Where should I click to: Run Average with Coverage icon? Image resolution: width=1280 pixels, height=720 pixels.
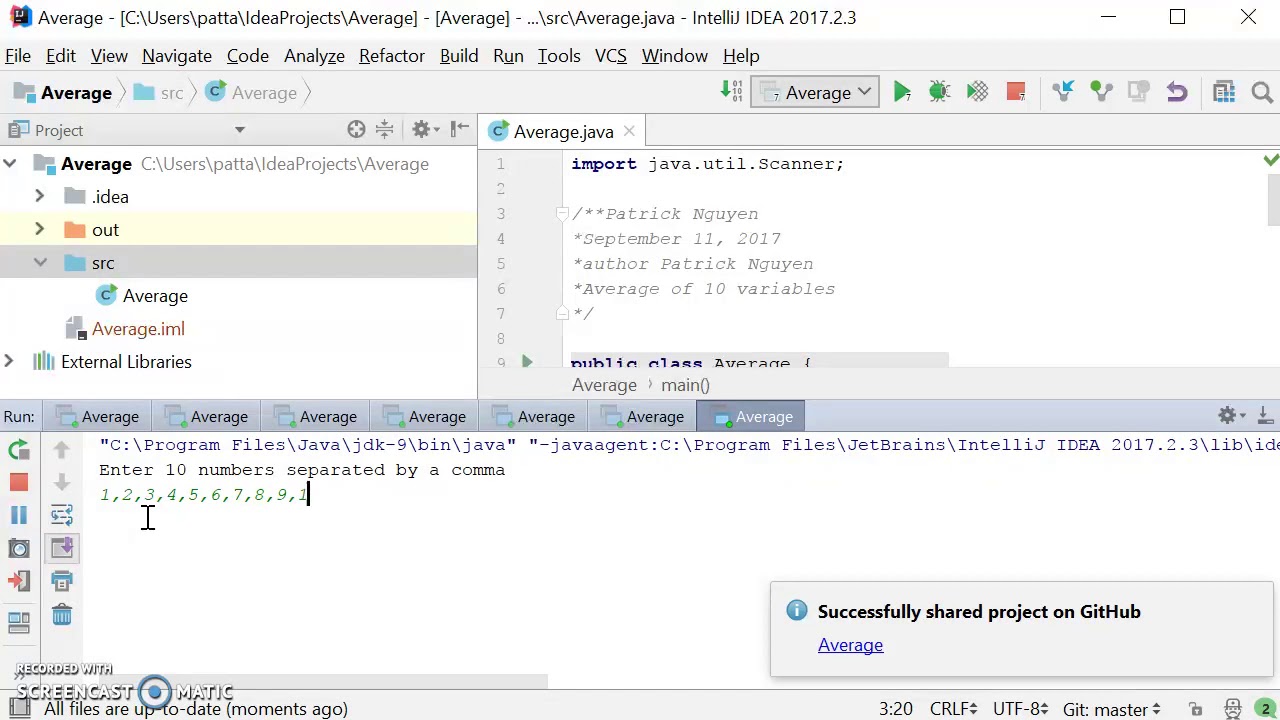pos(977,93)
